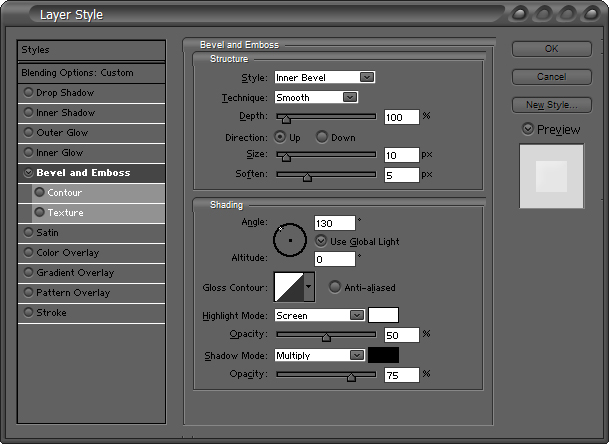Viewport: 609px width, 444px height.
Task: Enable the Drop Shadow effect checkbox
Action: (28, 92)
